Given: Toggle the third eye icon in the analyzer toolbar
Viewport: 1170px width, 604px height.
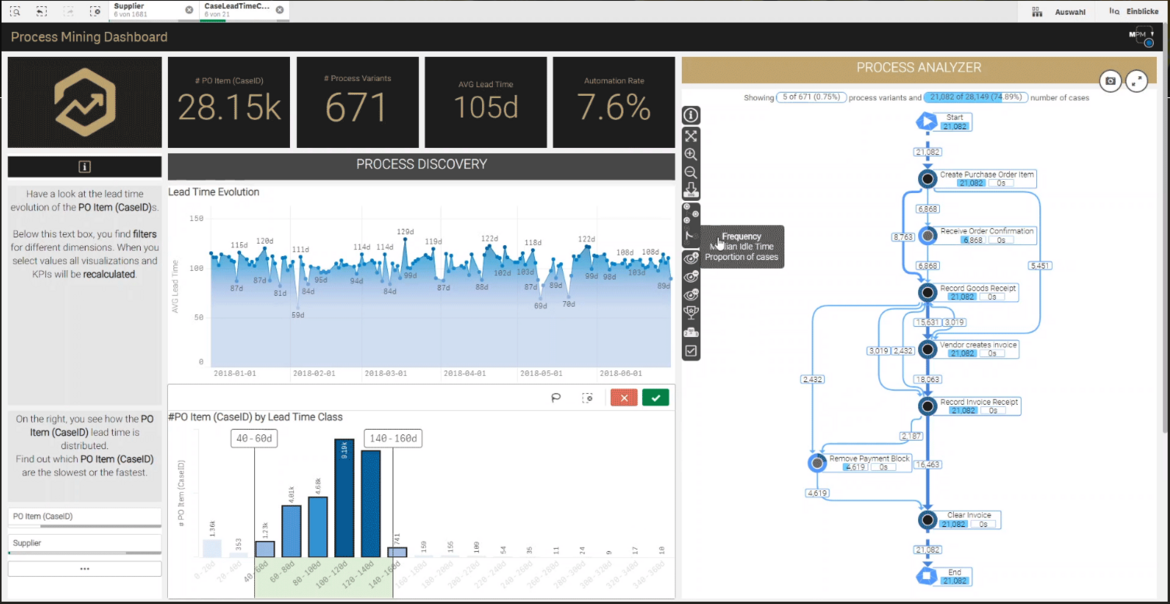Looking at the screenshot, I should pos(691,295).
